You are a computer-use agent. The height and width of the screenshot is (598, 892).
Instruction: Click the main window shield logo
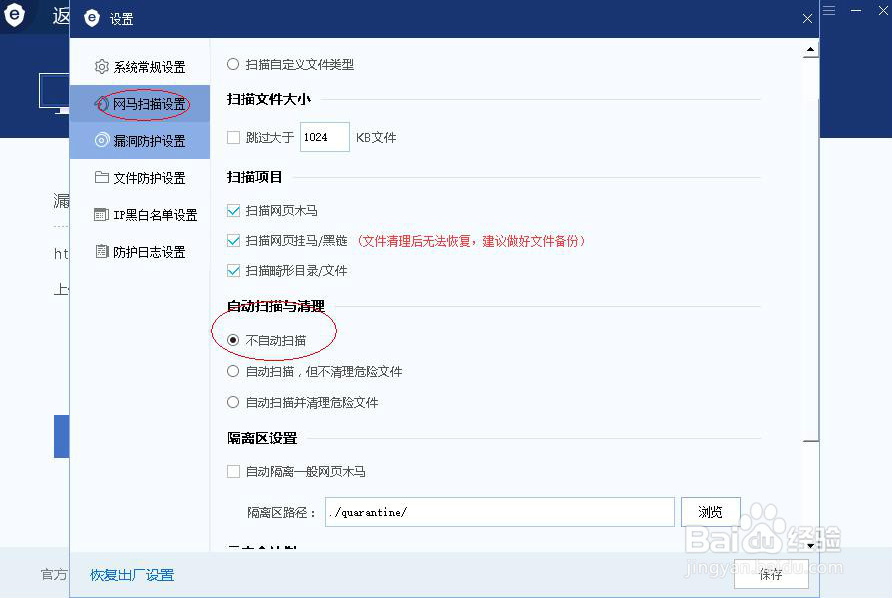click(x=14, y=15)
